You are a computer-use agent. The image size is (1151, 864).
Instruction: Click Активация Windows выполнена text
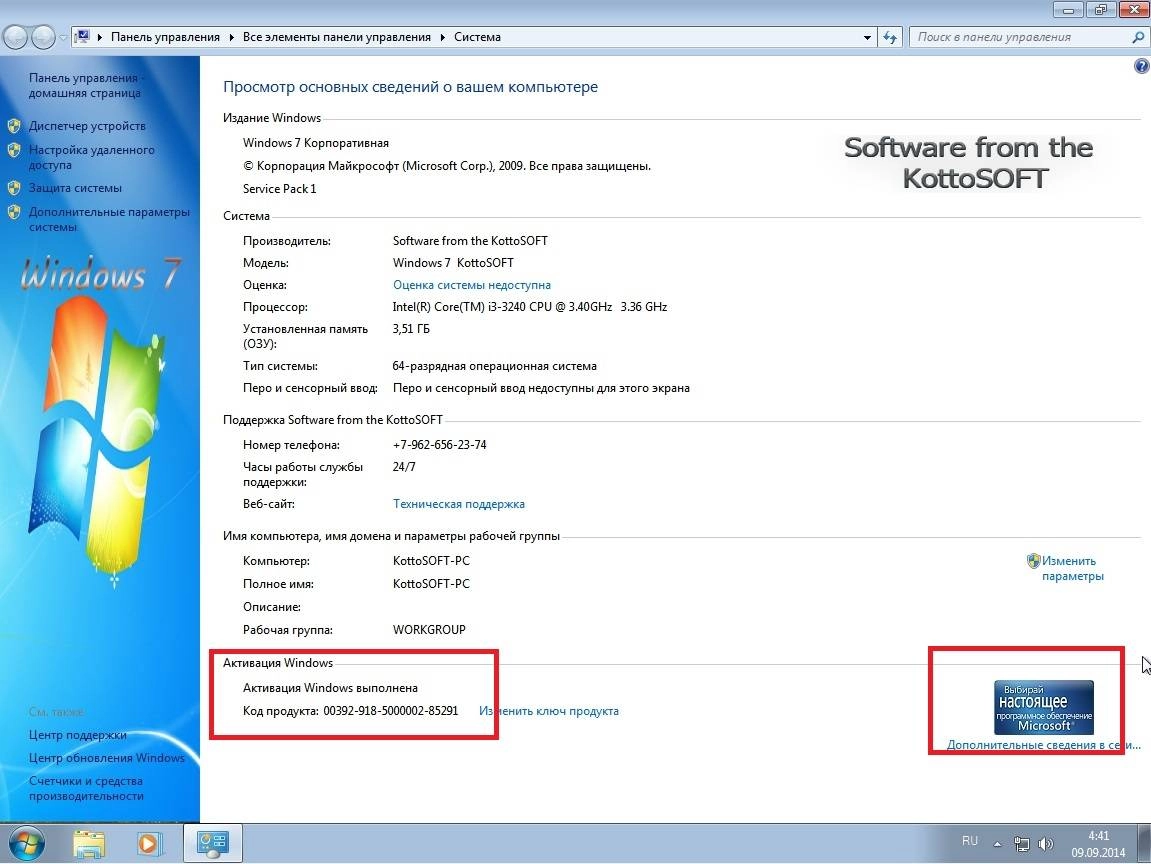click(330, 688)
